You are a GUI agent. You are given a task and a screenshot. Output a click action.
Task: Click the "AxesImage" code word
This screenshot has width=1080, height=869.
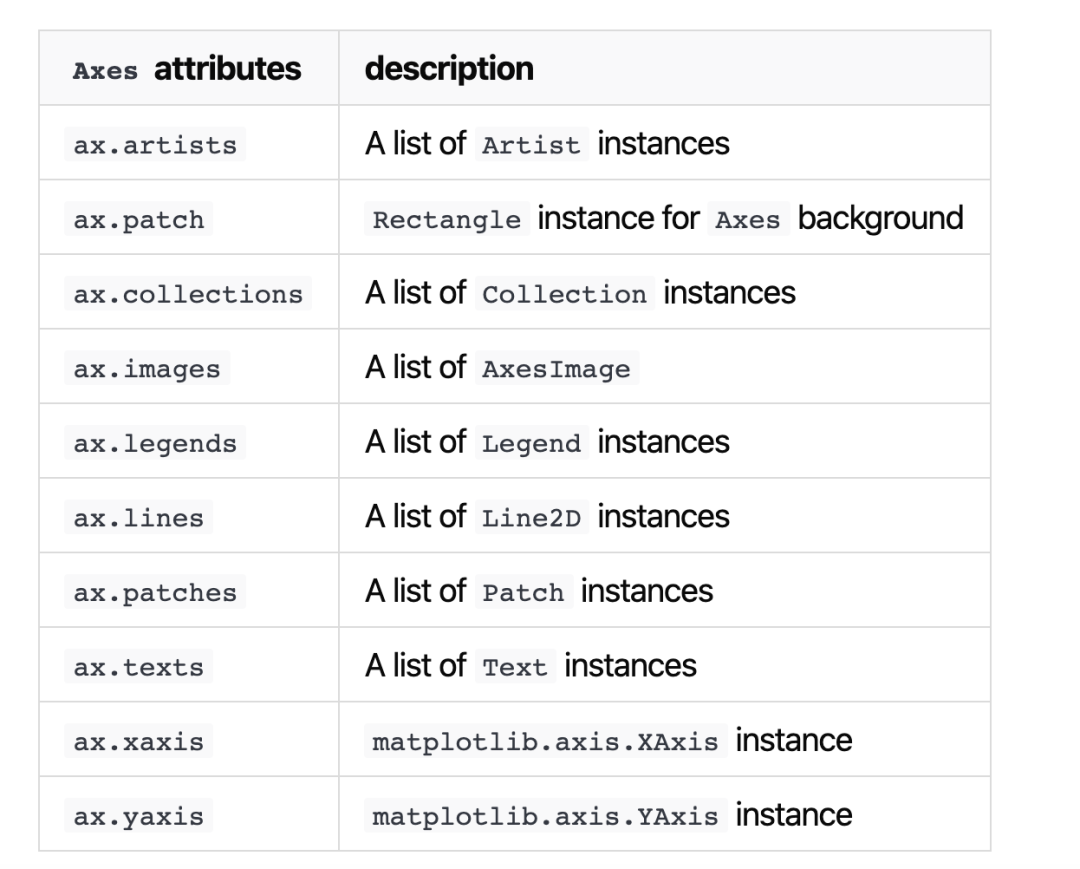coord(556,369)
